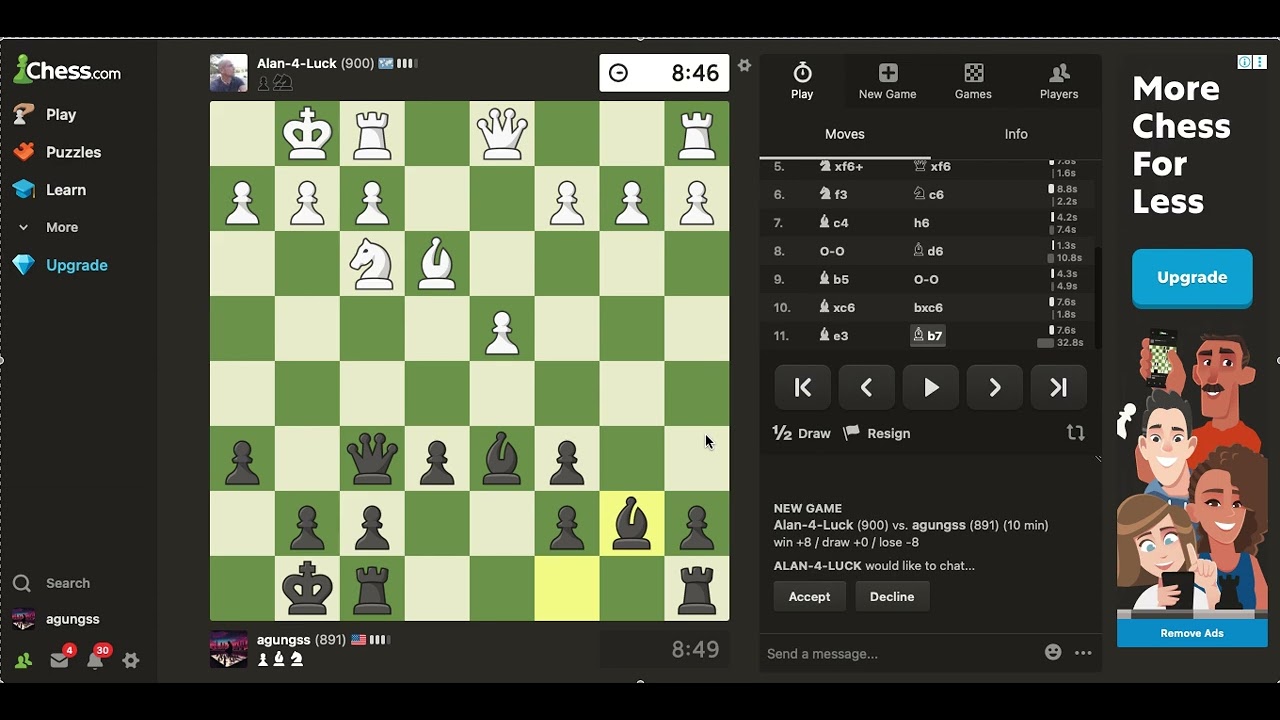Screen dimensions: 1280x720
Task: Select the white king piece
Action: 307,134
